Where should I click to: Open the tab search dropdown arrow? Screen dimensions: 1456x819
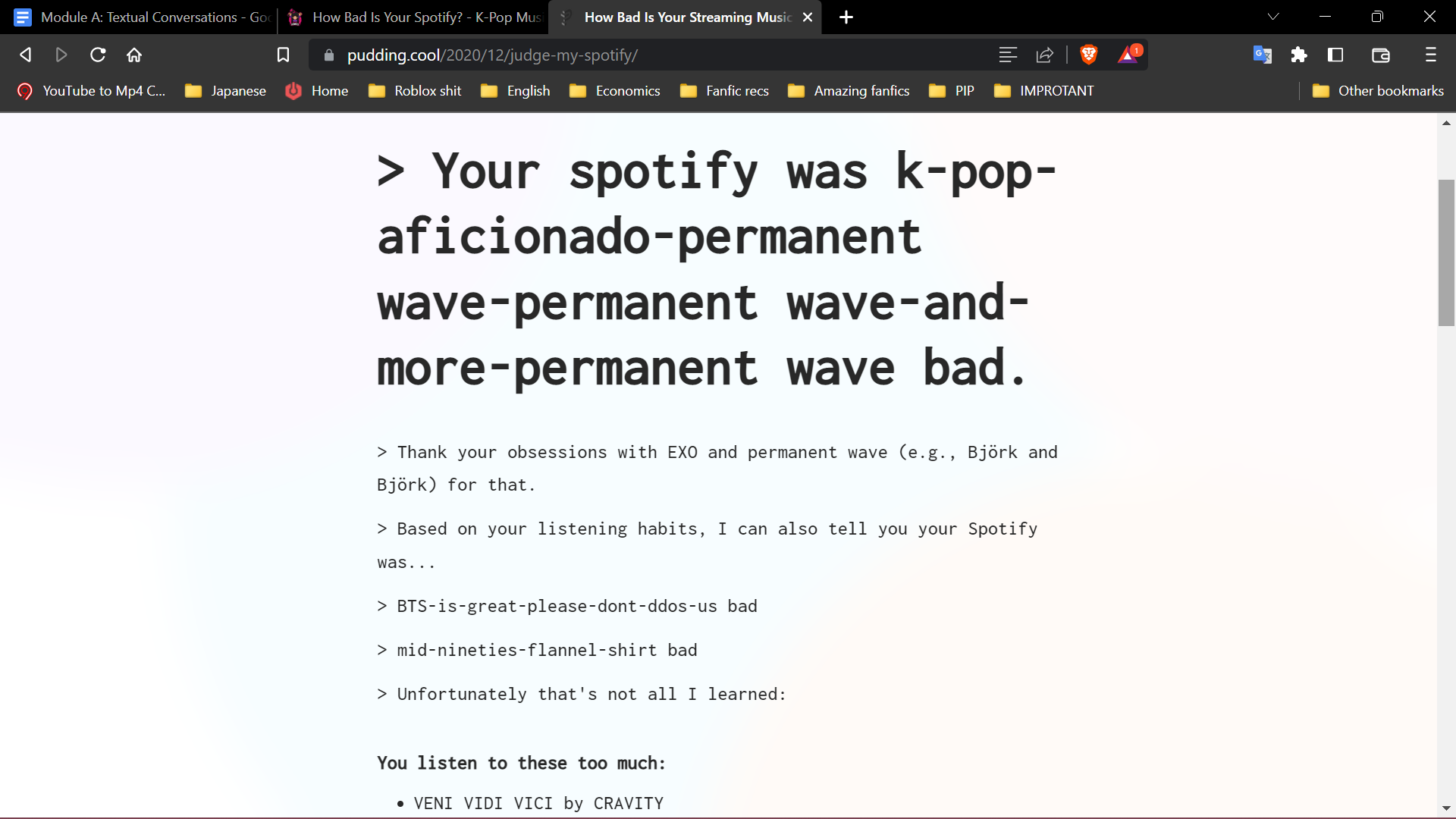click(1273, 17)
